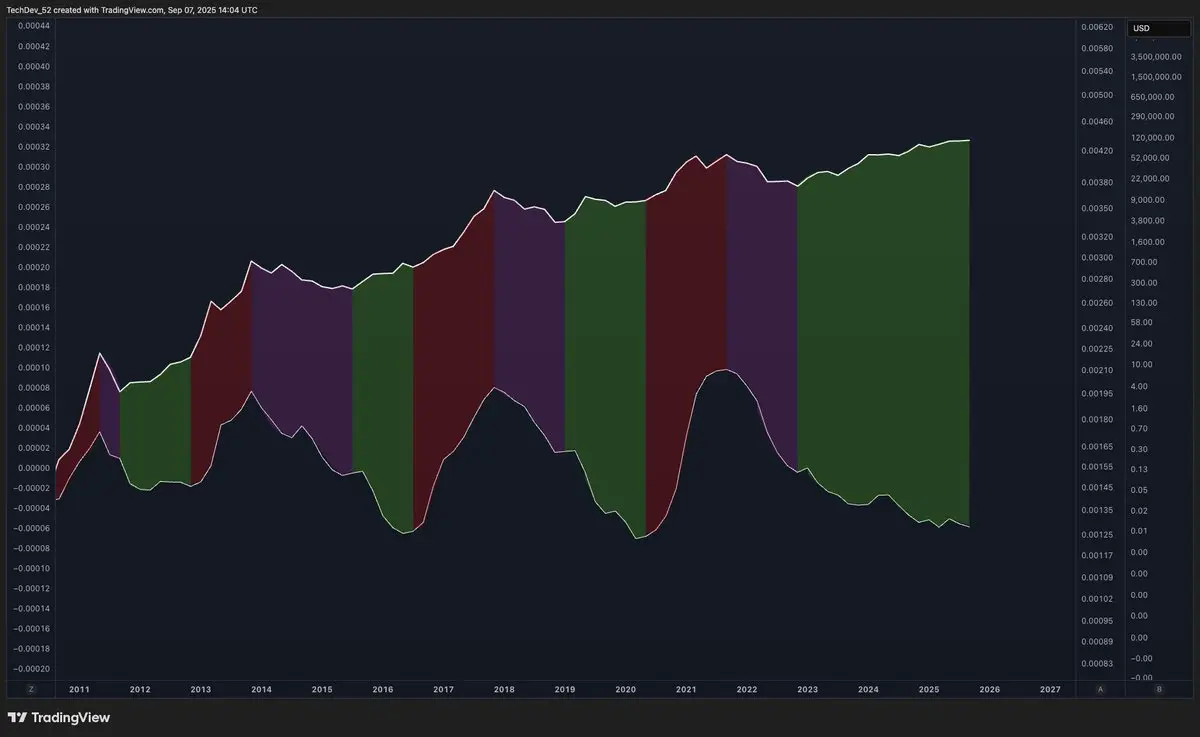Click the 2017 label on time axis

(443, 689)
